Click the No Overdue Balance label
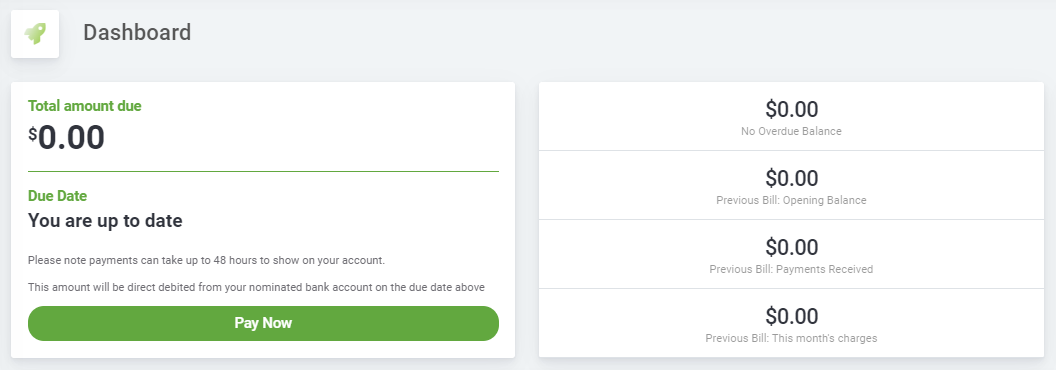Image resolution: width=1056 pixels, height=370 pixels. pos(791,131)
